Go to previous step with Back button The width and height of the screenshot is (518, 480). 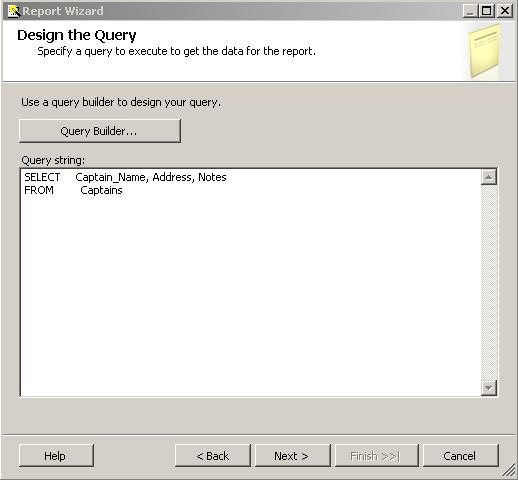(212, 455)
